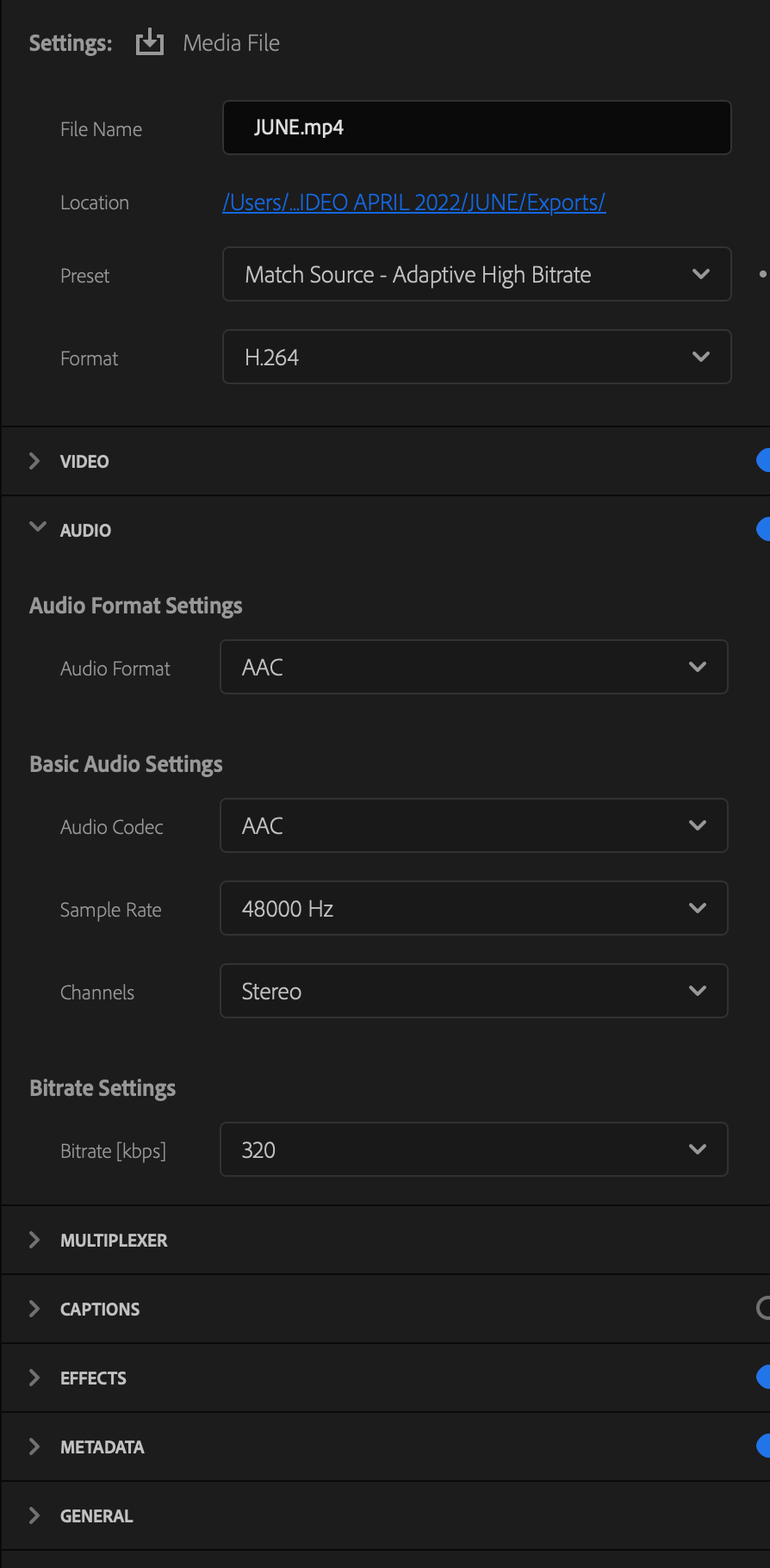Click the Media File export icon

149,41
